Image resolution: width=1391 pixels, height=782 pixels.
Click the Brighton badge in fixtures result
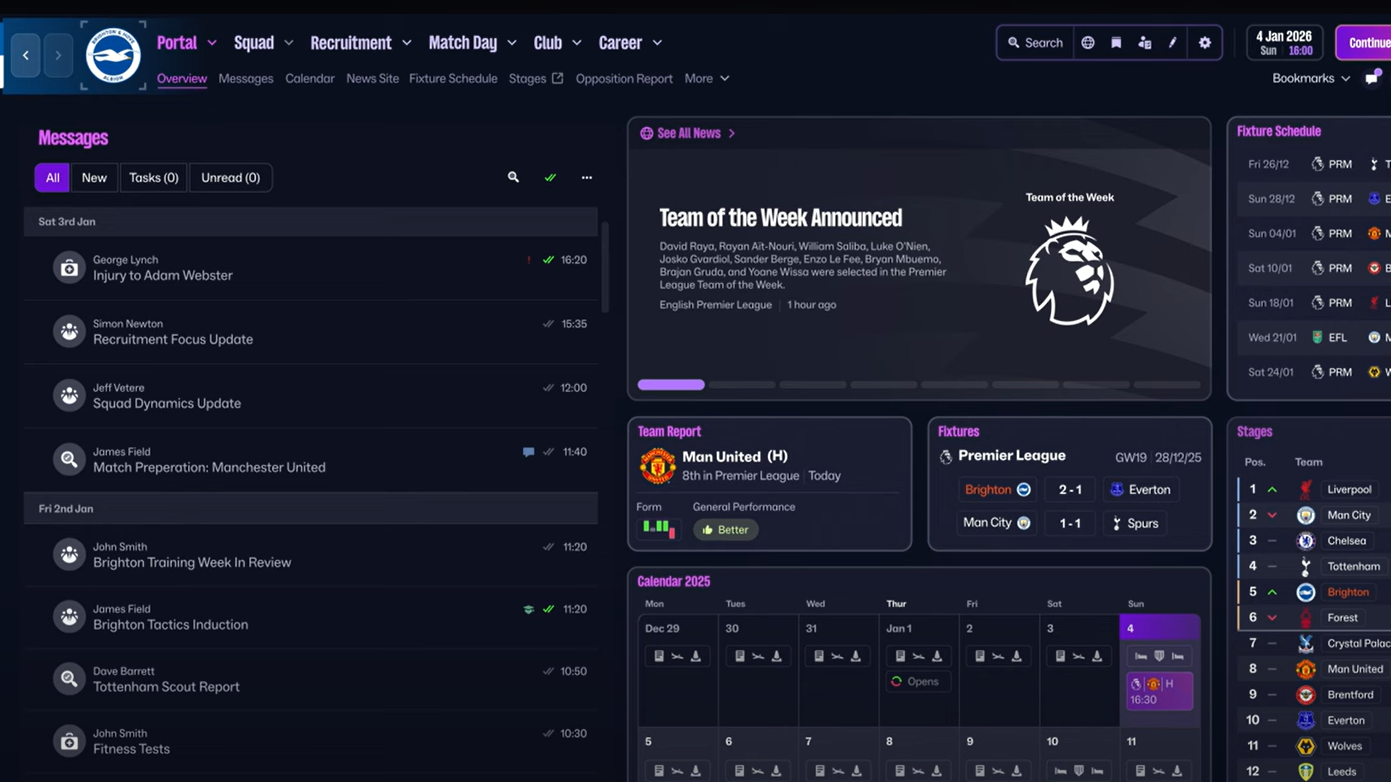[x=1024, y=489]
